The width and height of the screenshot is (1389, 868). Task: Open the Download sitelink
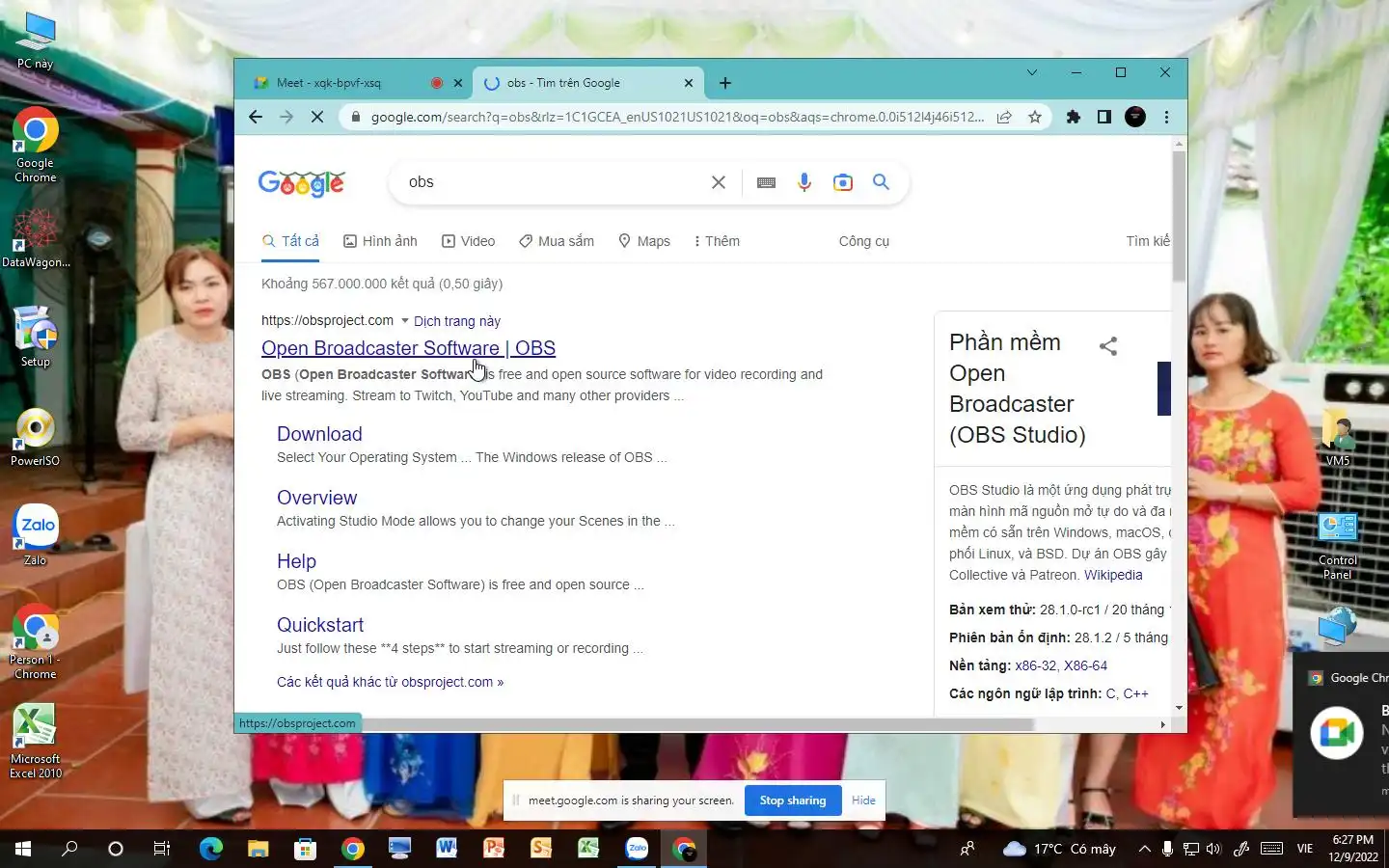pos(319,434)
